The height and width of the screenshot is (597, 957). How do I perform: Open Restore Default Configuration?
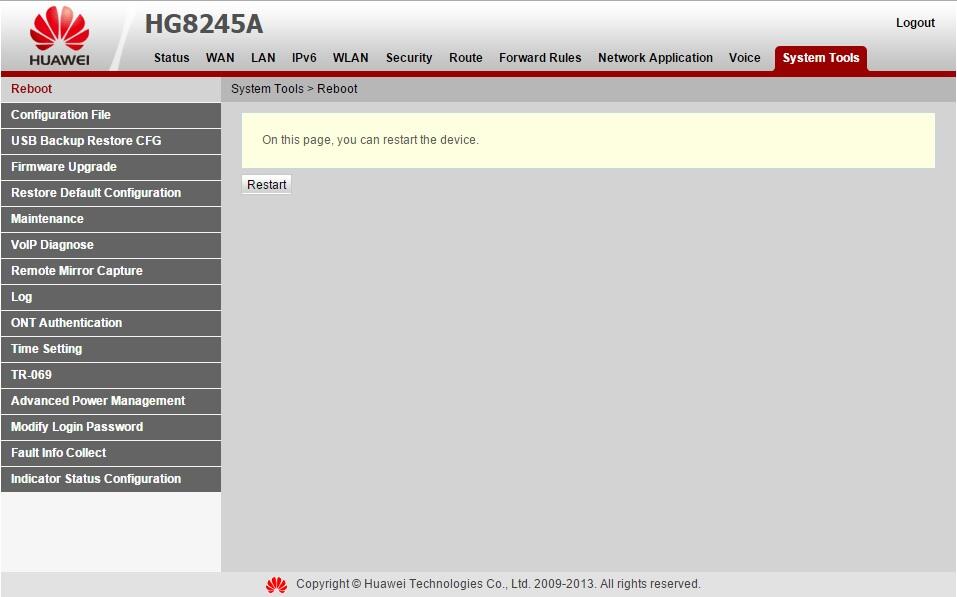110,193
